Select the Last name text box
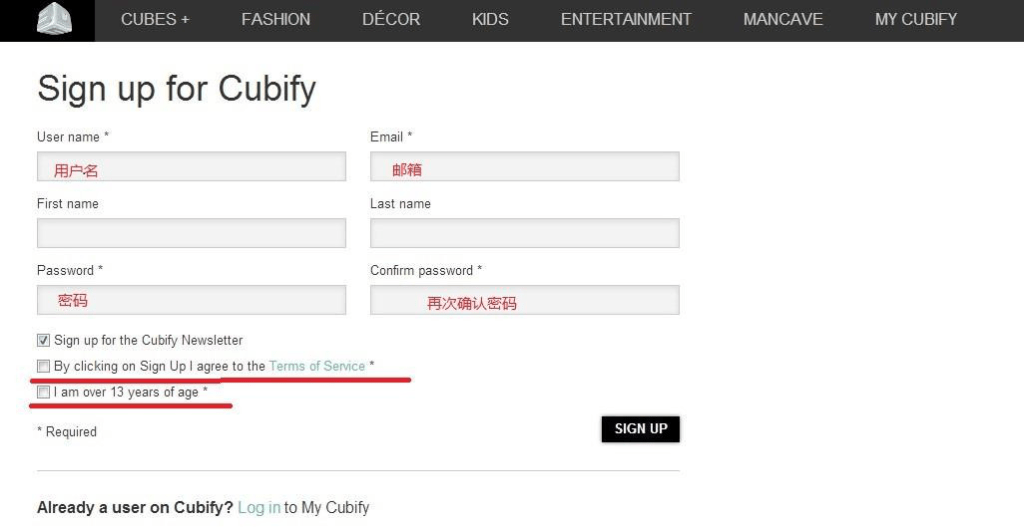 (524, 234)
